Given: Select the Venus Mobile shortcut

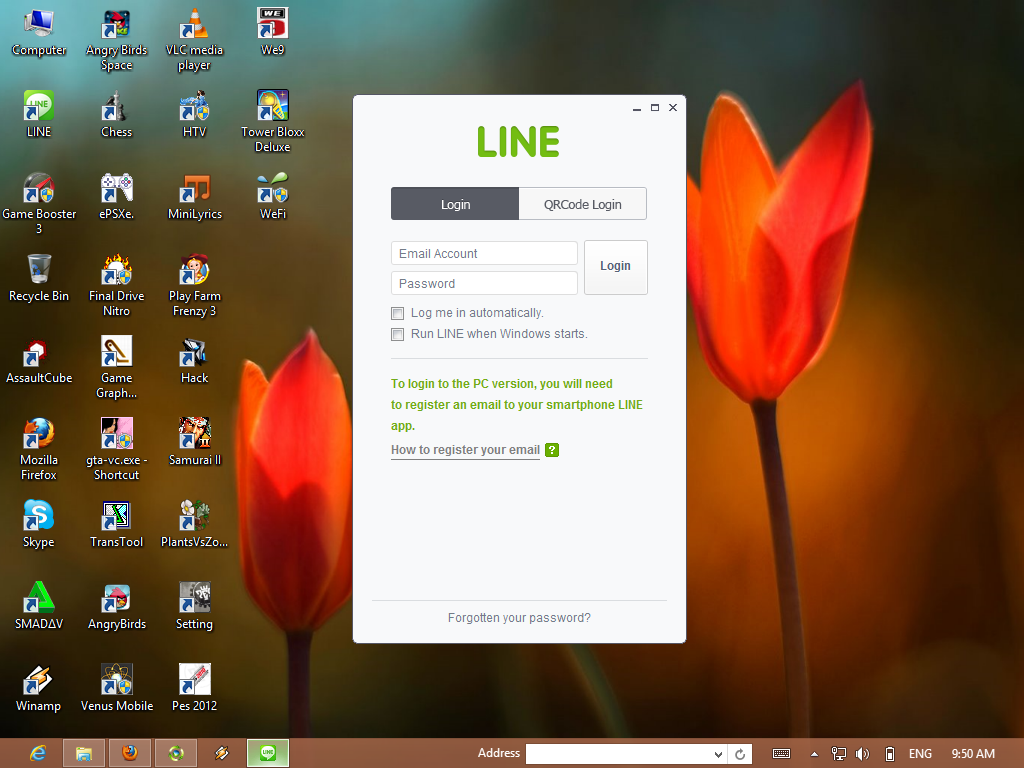Looking at the screenshot, I should 116,688.
